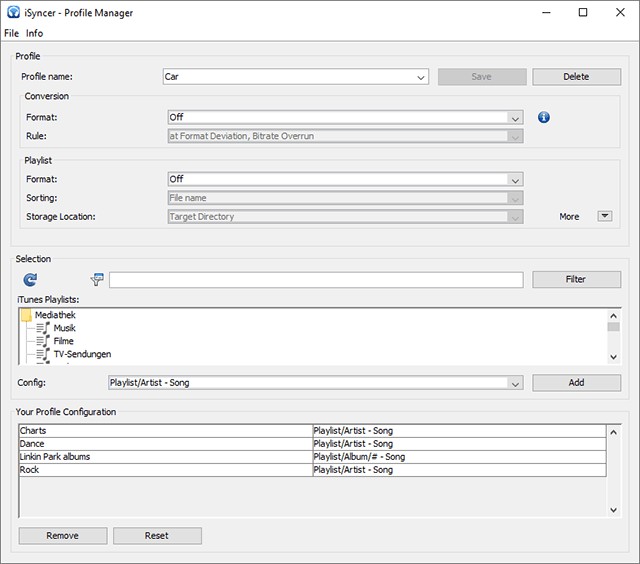Open the Conversion Format dropdown
The image size is (640, 564).
pos(515,118)
